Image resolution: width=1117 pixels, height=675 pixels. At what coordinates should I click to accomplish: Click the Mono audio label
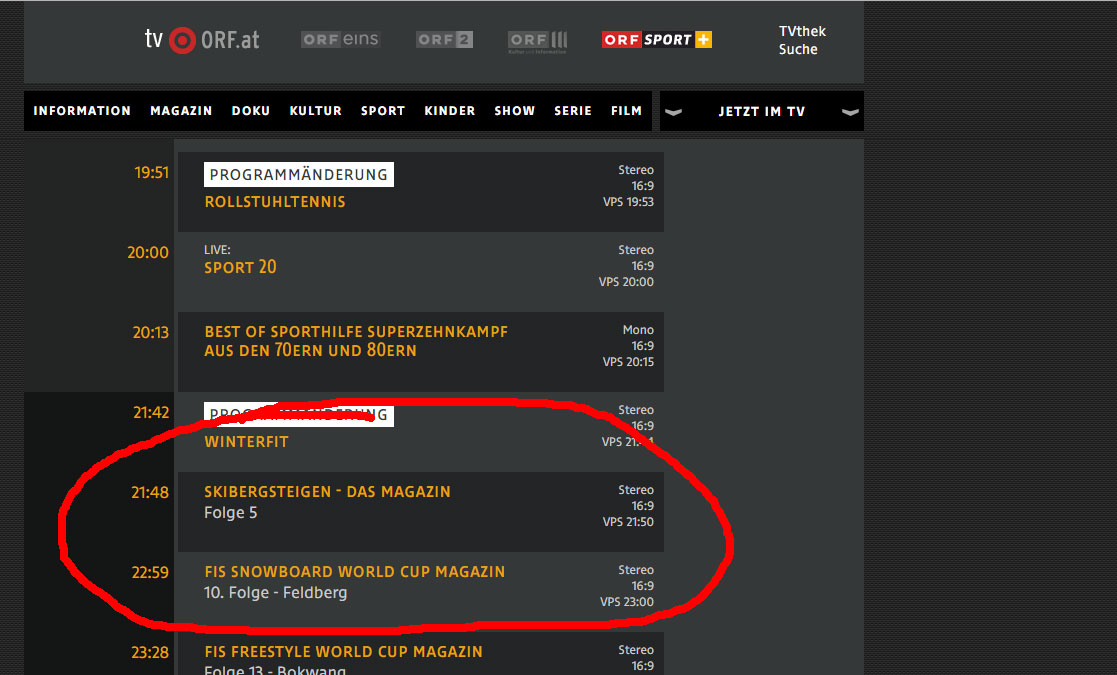coord(638,330)
